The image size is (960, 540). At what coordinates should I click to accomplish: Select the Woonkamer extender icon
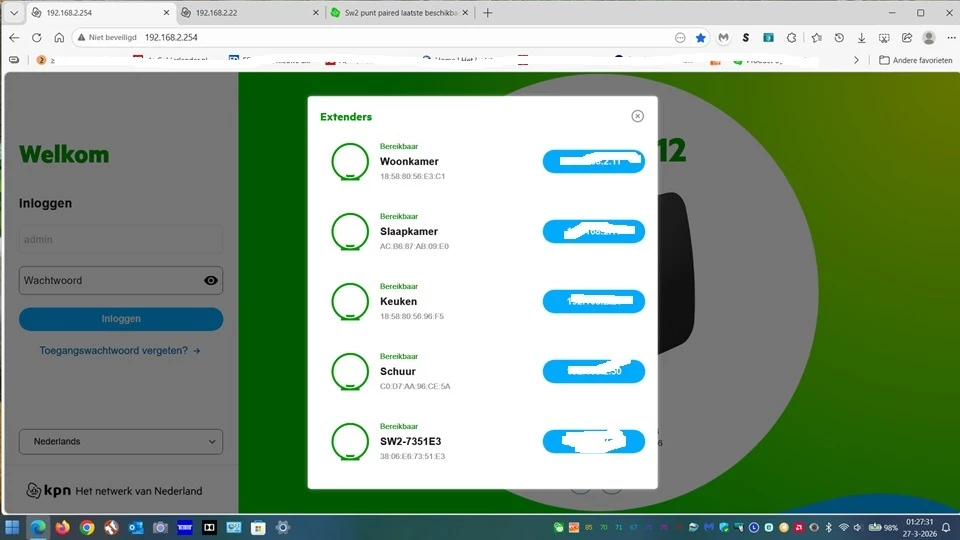click(350, 162)
